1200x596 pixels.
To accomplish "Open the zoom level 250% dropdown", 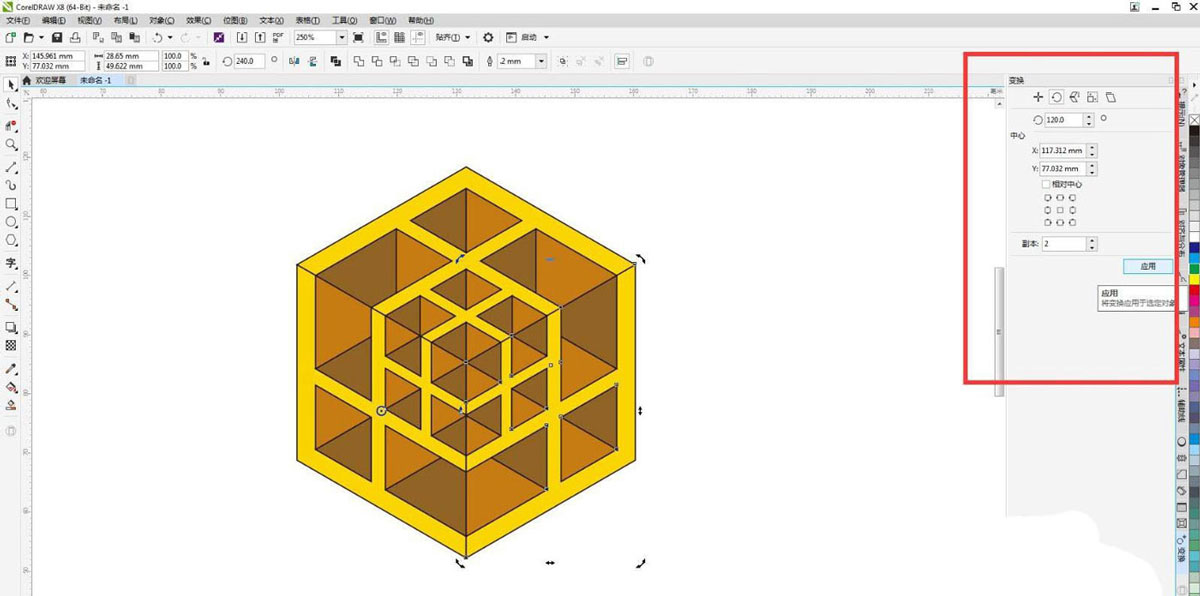I will [342, 37].
